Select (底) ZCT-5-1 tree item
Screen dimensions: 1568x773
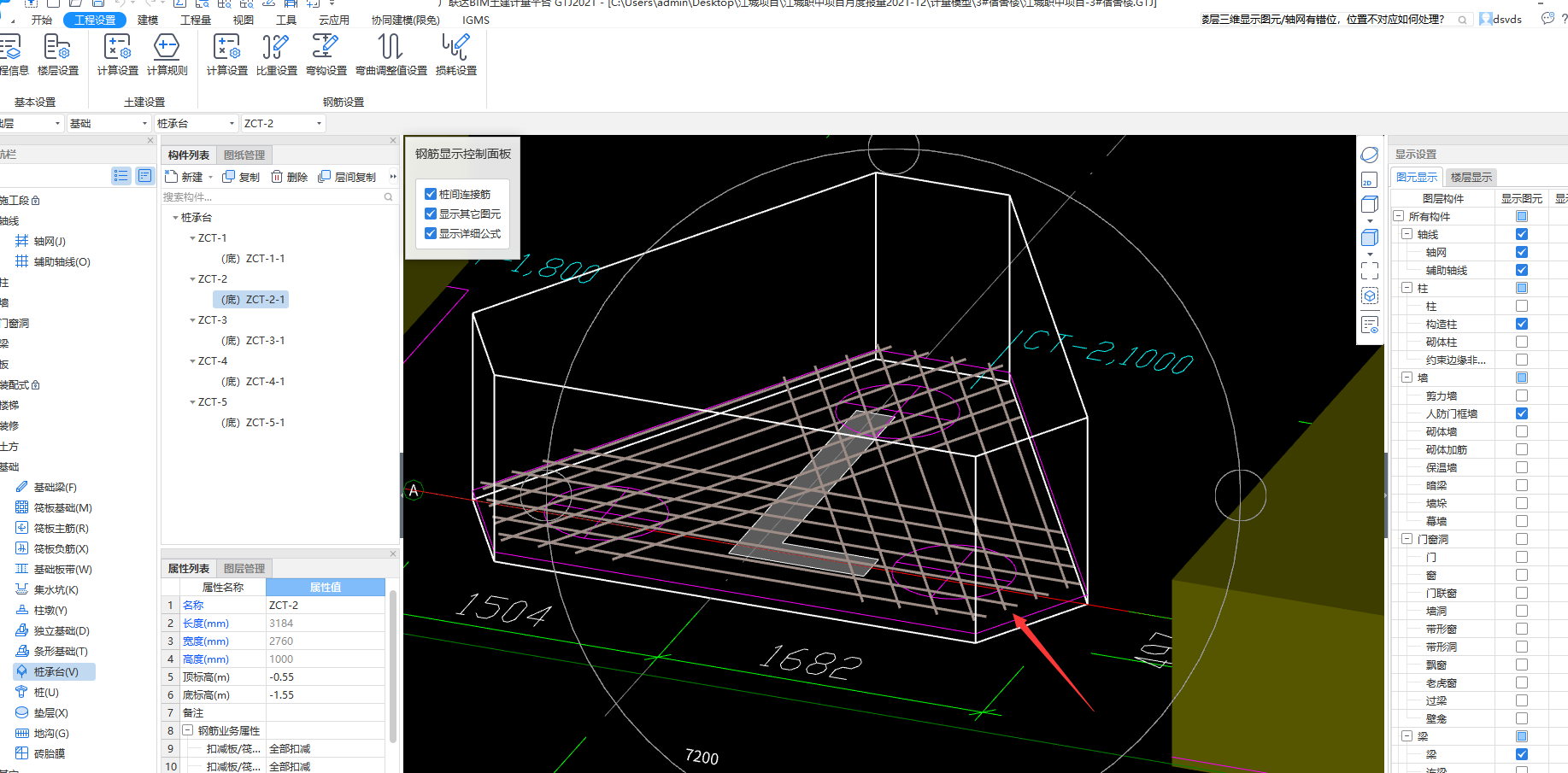253,423
